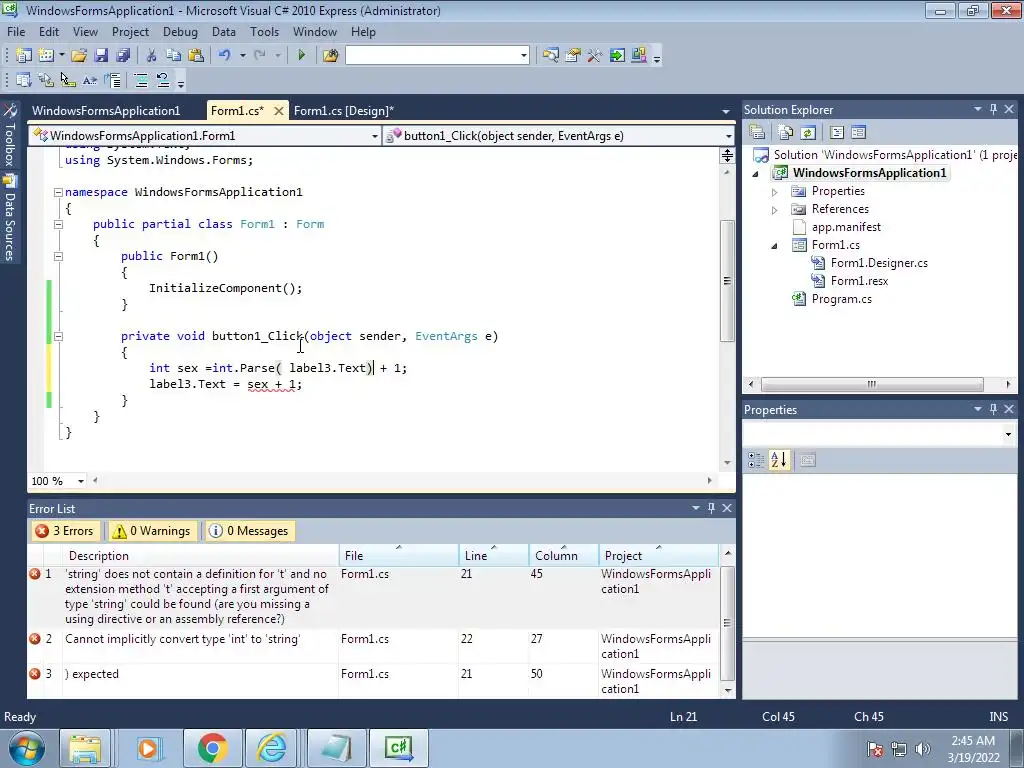Refresh the Solution Explorer
The width and height of the screenshot is (1024, 768).
[x=808, y=133]
